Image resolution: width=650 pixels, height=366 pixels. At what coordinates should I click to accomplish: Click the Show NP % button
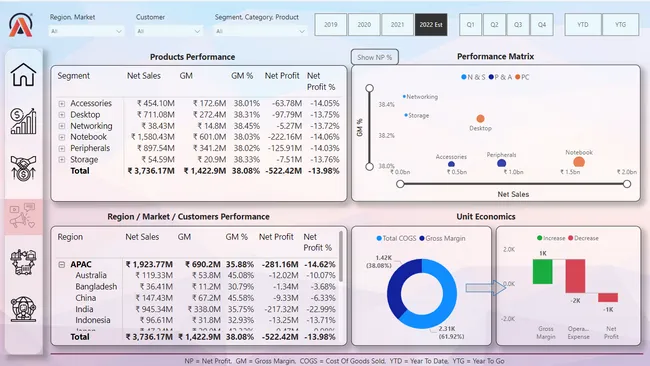tap(375, 57)
